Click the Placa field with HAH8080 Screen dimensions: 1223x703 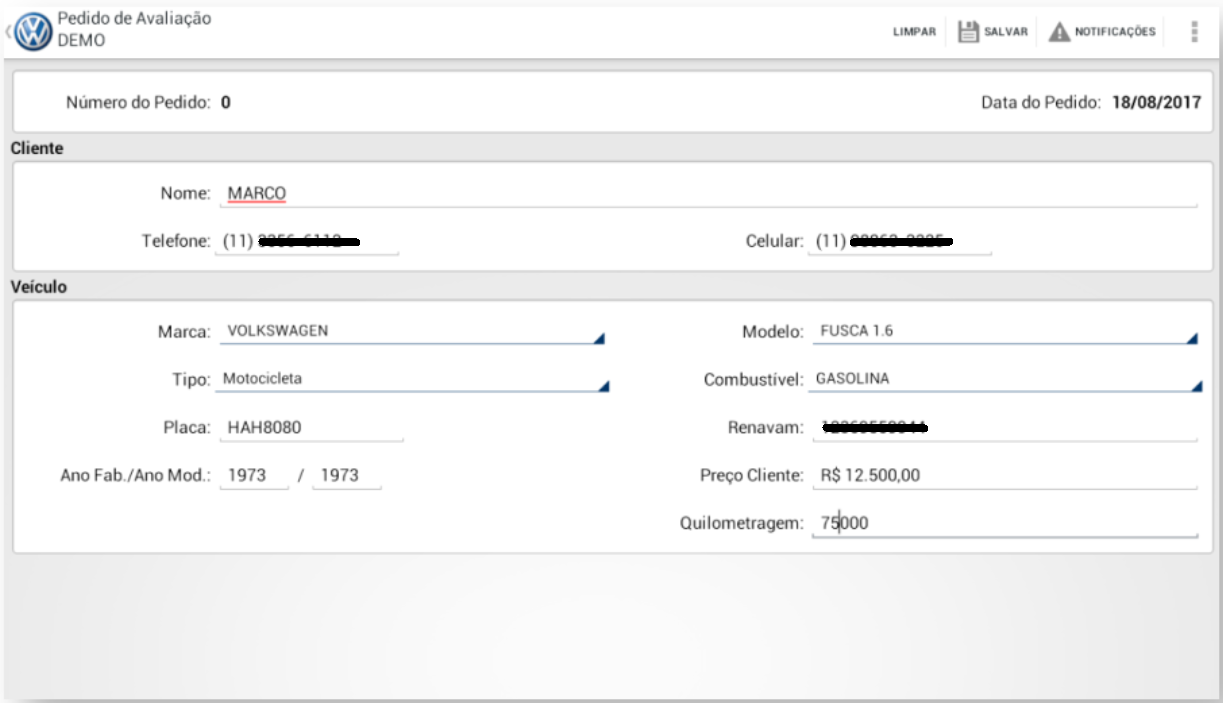311,428
